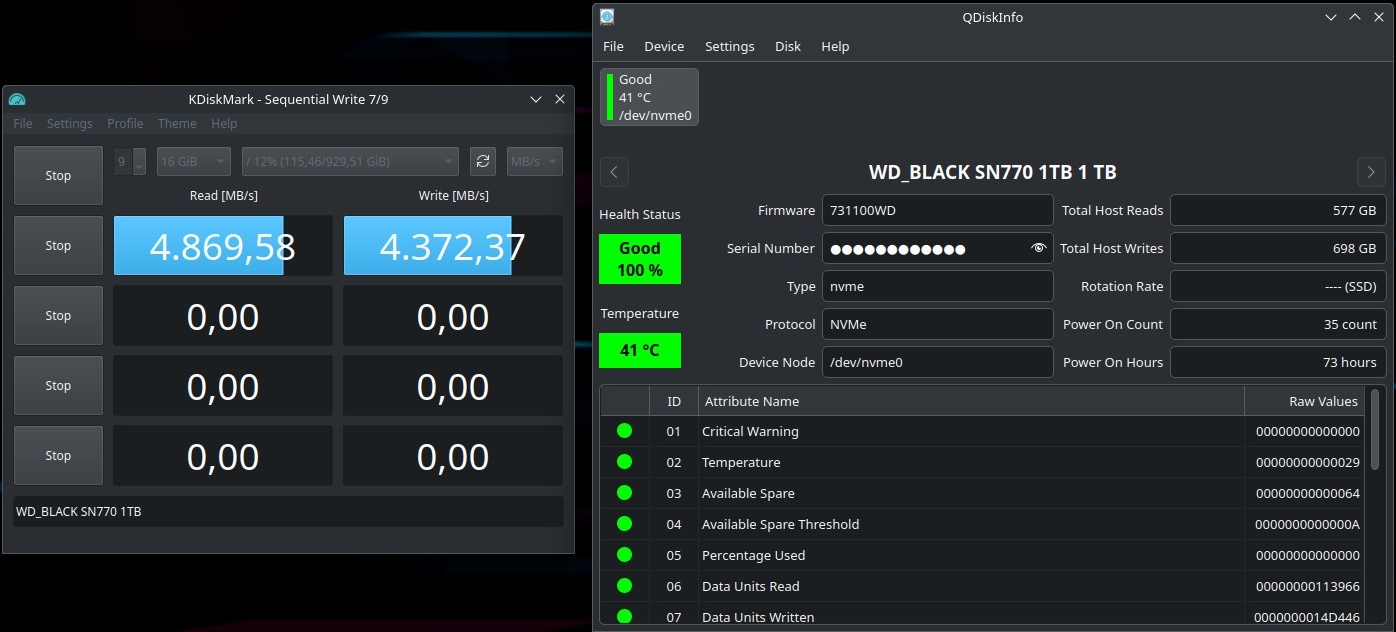The height and width of the screenshot is (632, 1396).
Task: Open the test count dropdown showing 9
Action: point(130,161)
